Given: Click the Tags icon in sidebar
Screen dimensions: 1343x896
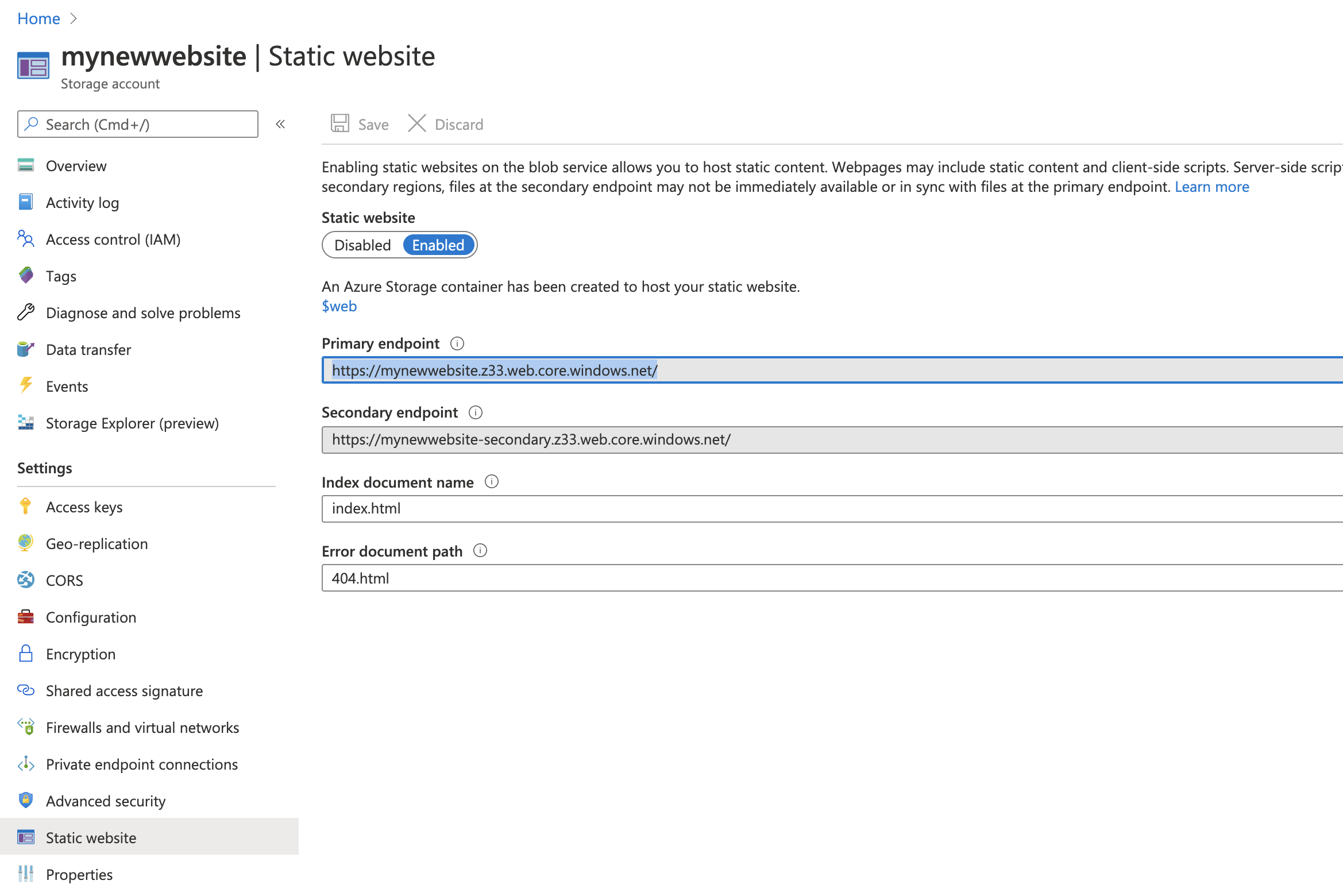Looking at the screenshot, I should coord(26,276).
